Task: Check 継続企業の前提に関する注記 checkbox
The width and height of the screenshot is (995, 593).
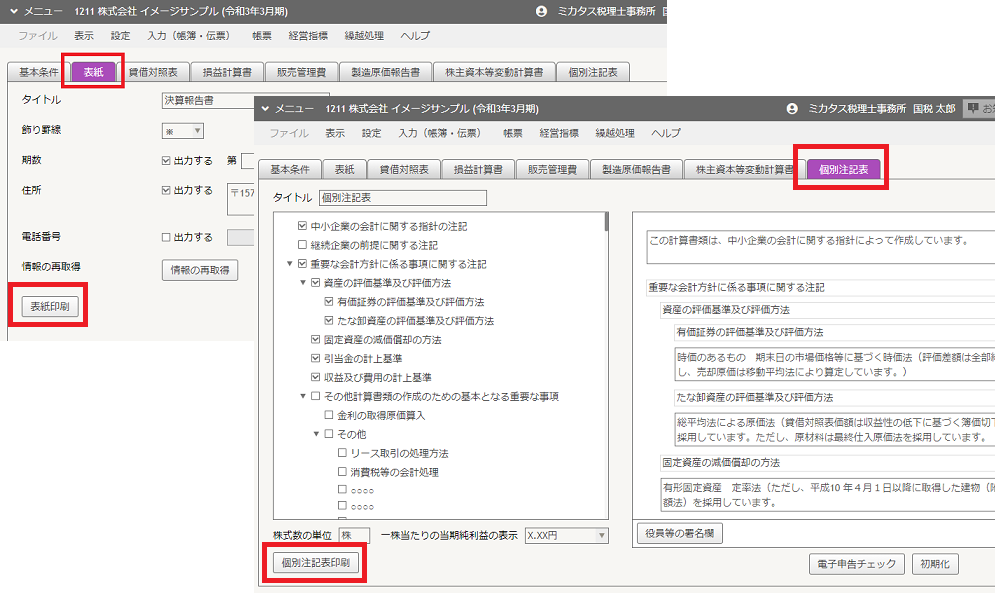Action: click(x=302, y=244)
